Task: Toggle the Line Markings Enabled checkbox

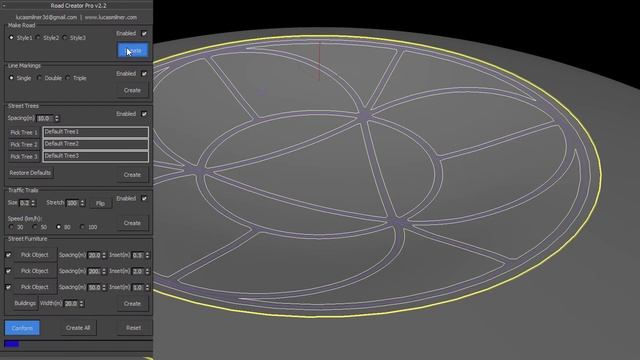Action: [144, 74]
